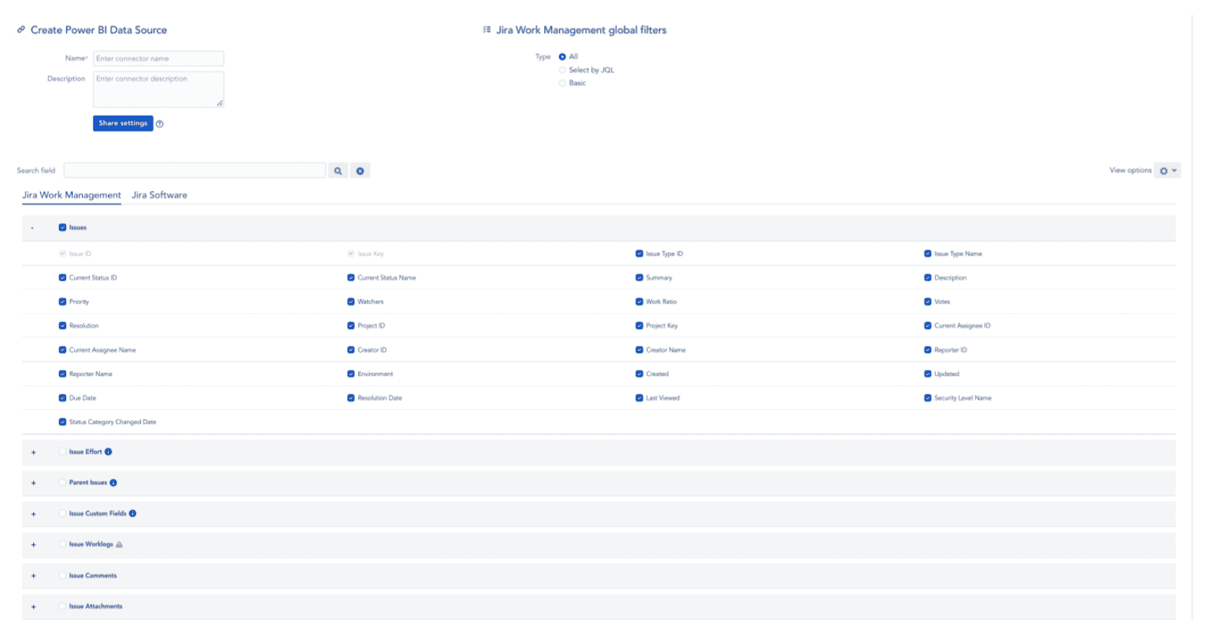Uncheck the Current Status Name checkbox
Viewport: 1206px width, 631px height.
pos(351,278)
